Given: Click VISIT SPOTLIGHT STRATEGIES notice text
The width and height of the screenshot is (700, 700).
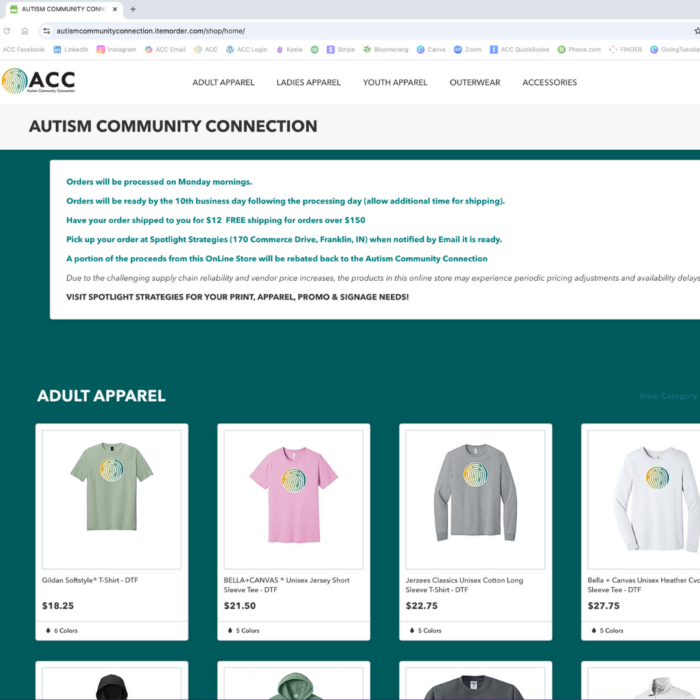Looking at the screenshot, I should tap(238, 297).
